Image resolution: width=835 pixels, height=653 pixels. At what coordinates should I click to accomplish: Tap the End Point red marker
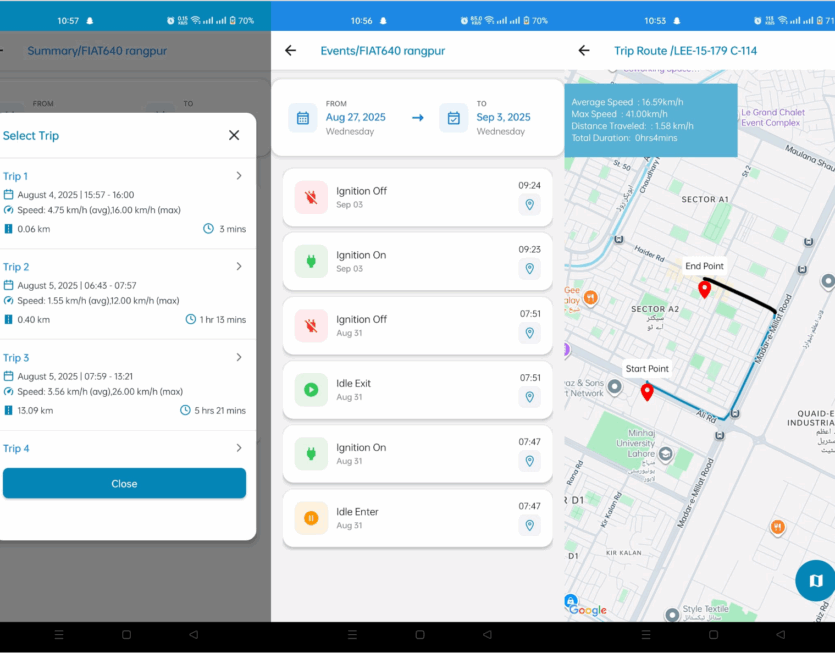coord(704,289)
